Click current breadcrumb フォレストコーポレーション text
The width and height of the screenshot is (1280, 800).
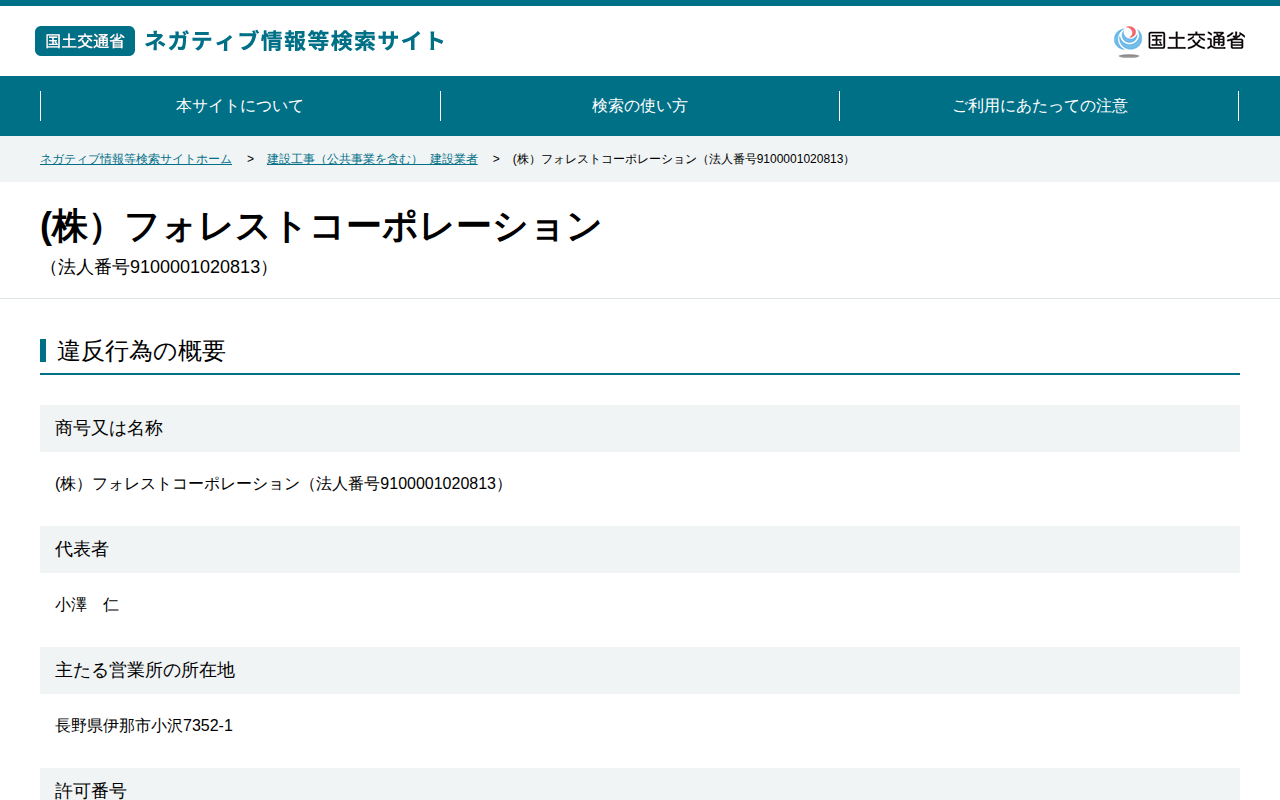[683, 159]
